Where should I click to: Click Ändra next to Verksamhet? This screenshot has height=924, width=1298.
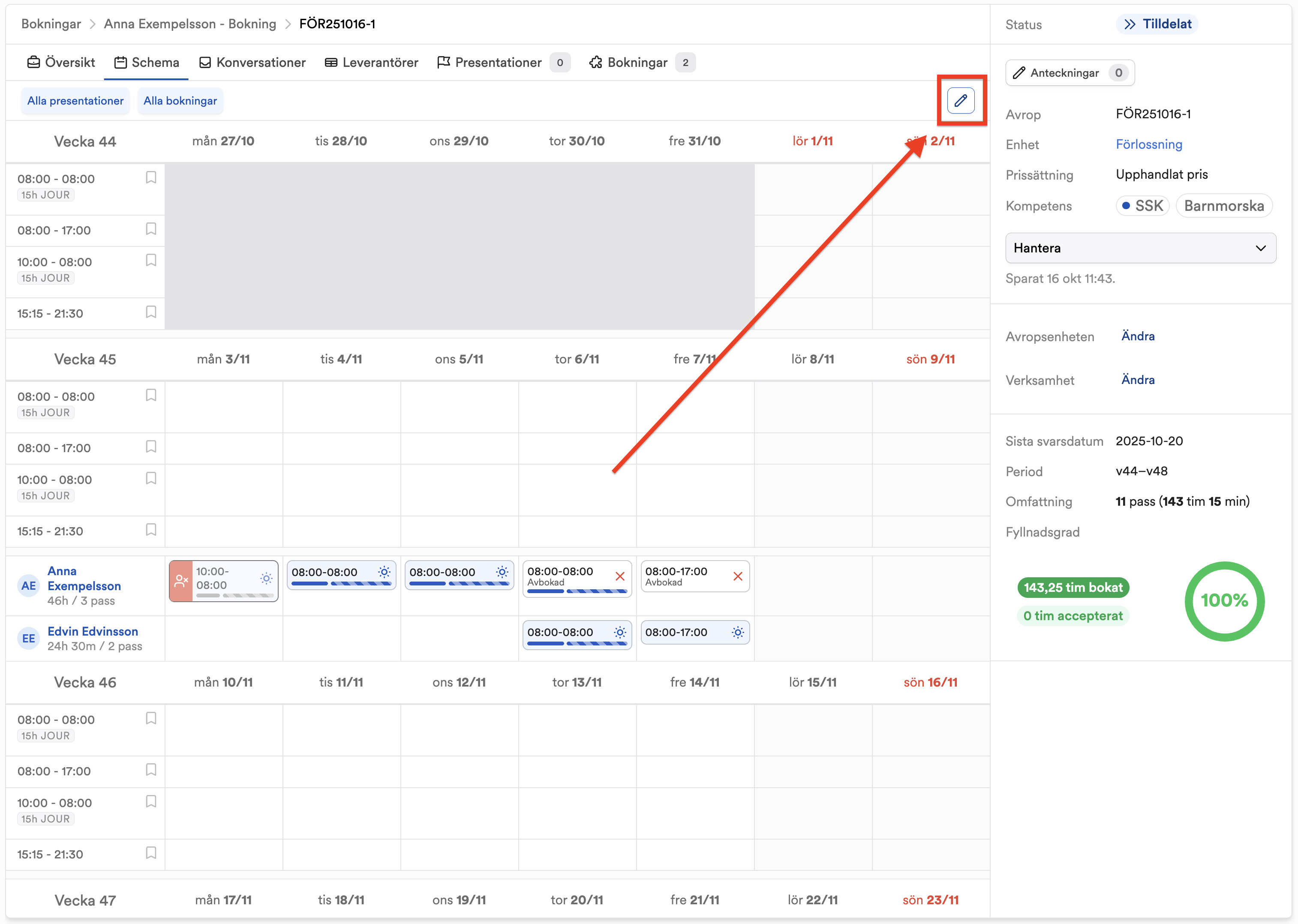click(x=1138, y=380)
